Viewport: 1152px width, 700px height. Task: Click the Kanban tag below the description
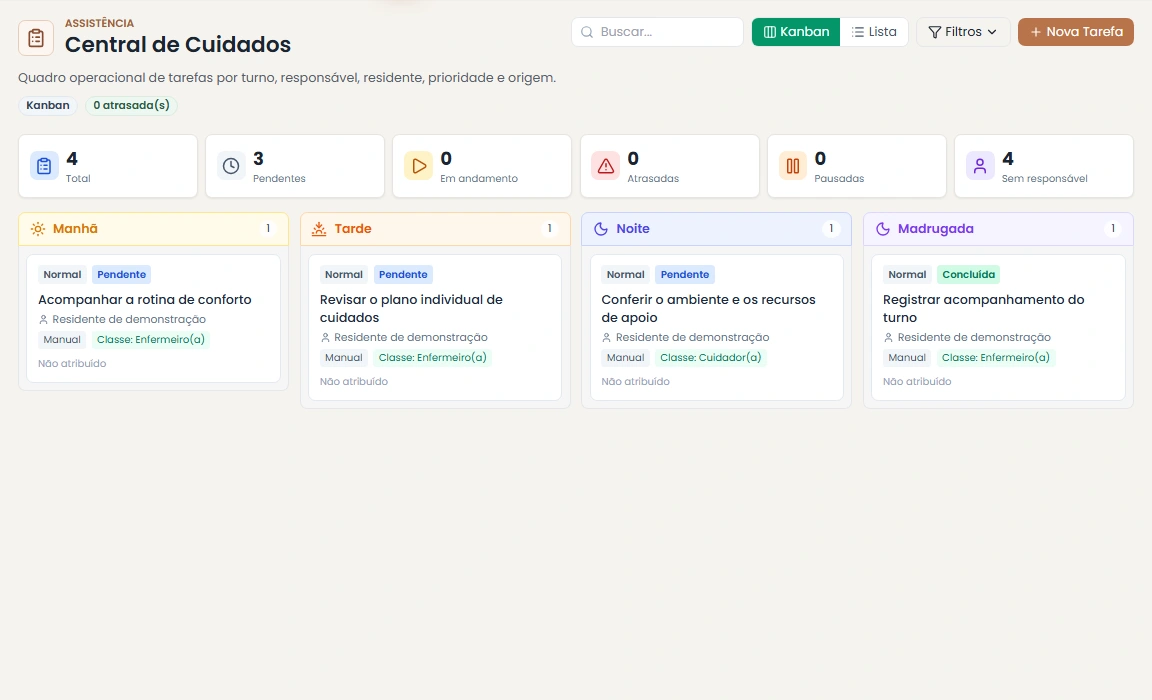point(48,106)
